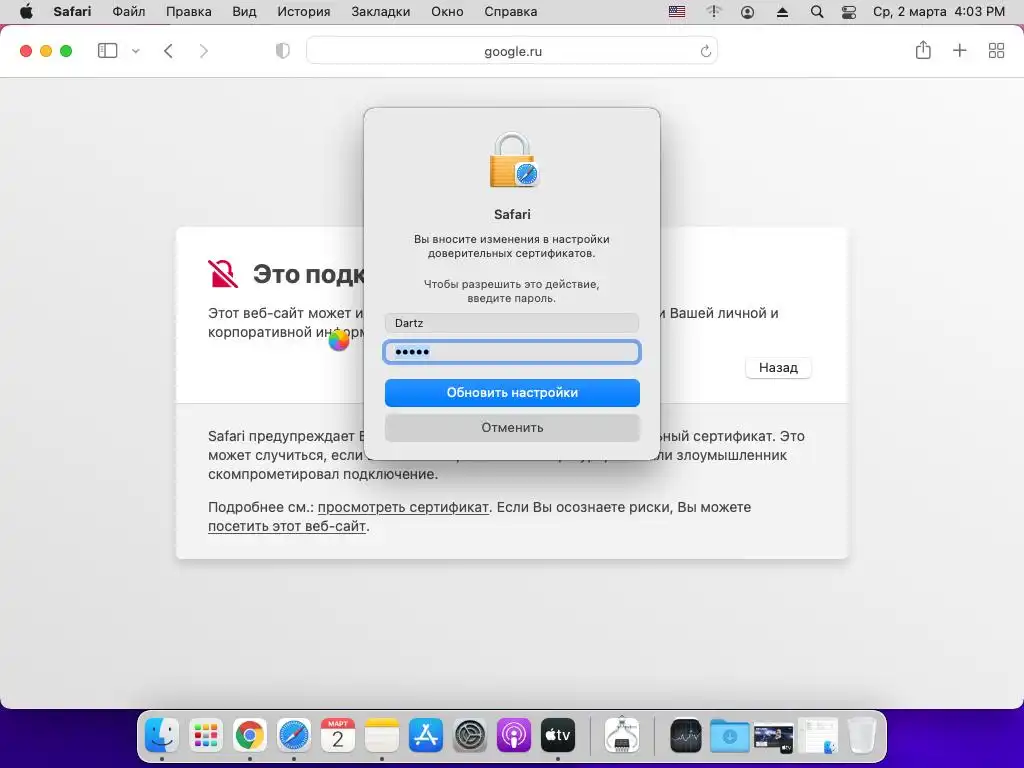Open the privacy report shield icon

(282, 51)
